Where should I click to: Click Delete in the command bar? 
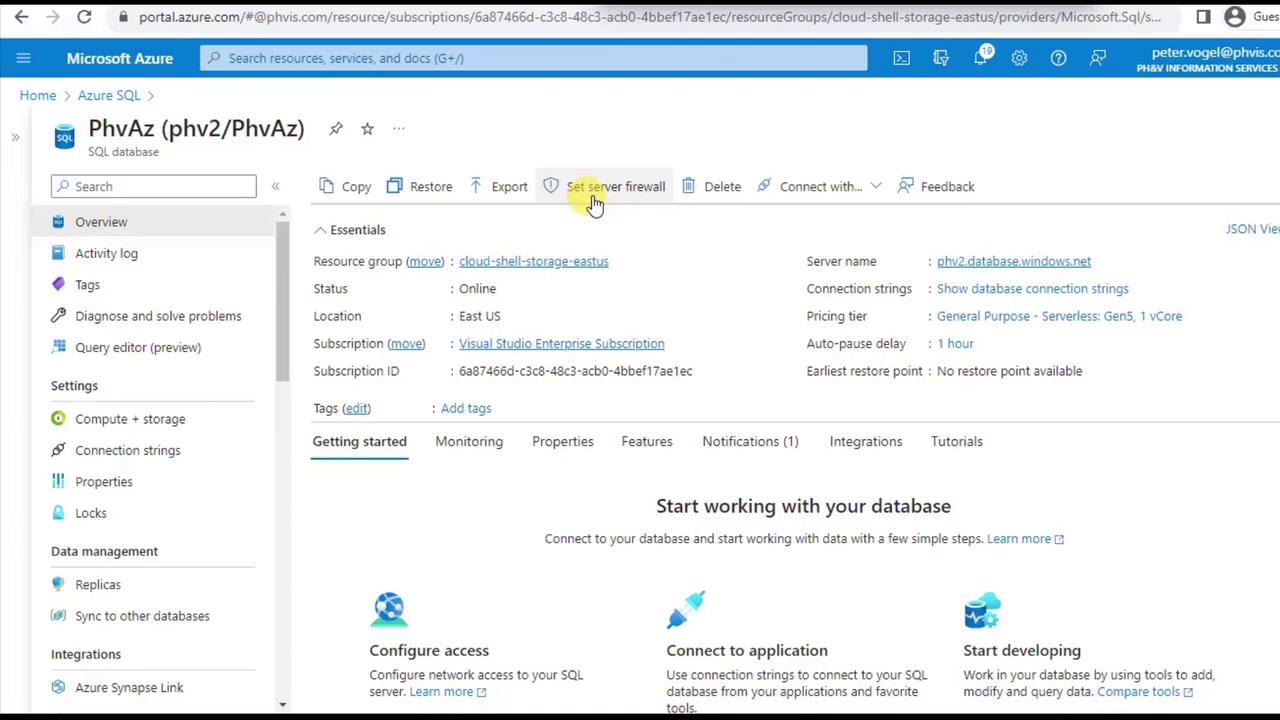pyautogui.click(x=711, y=186)
